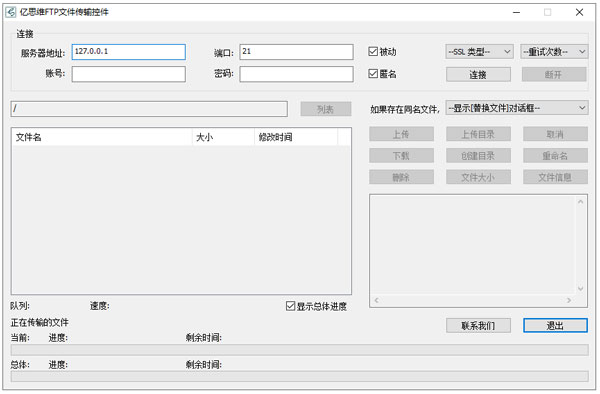This screenshot has width=600, height=394.
Task: Click the 创建目录 create directory button
Action: pos(478,156)
